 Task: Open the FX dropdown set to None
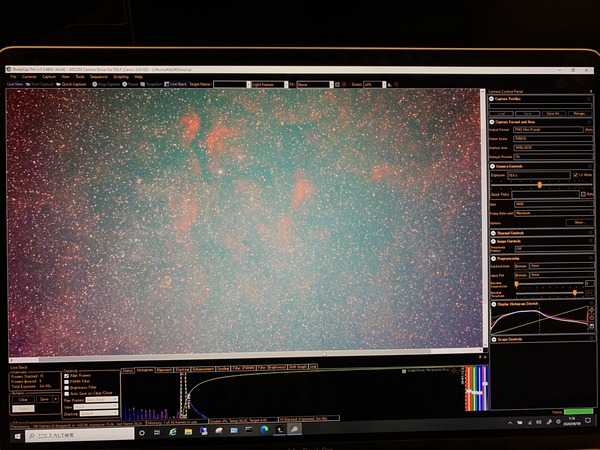[315, 85]
